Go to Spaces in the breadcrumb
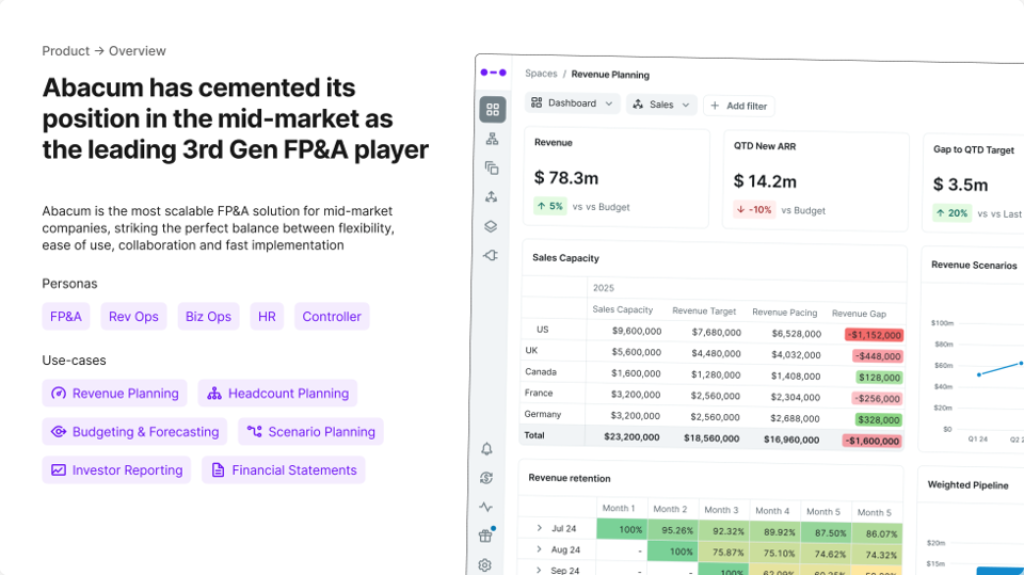The image size is (1024, 575). 541,74
